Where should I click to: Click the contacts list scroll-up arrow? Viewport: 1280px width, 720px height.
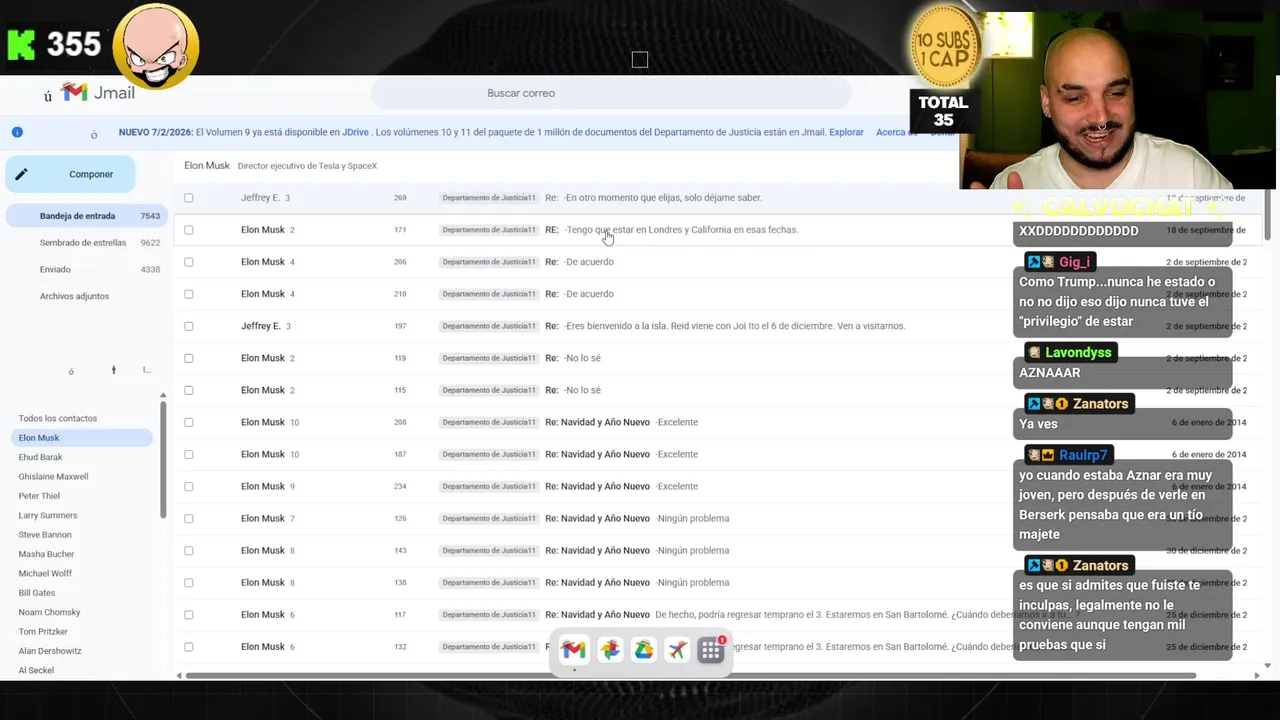click(x=163, y=396)
